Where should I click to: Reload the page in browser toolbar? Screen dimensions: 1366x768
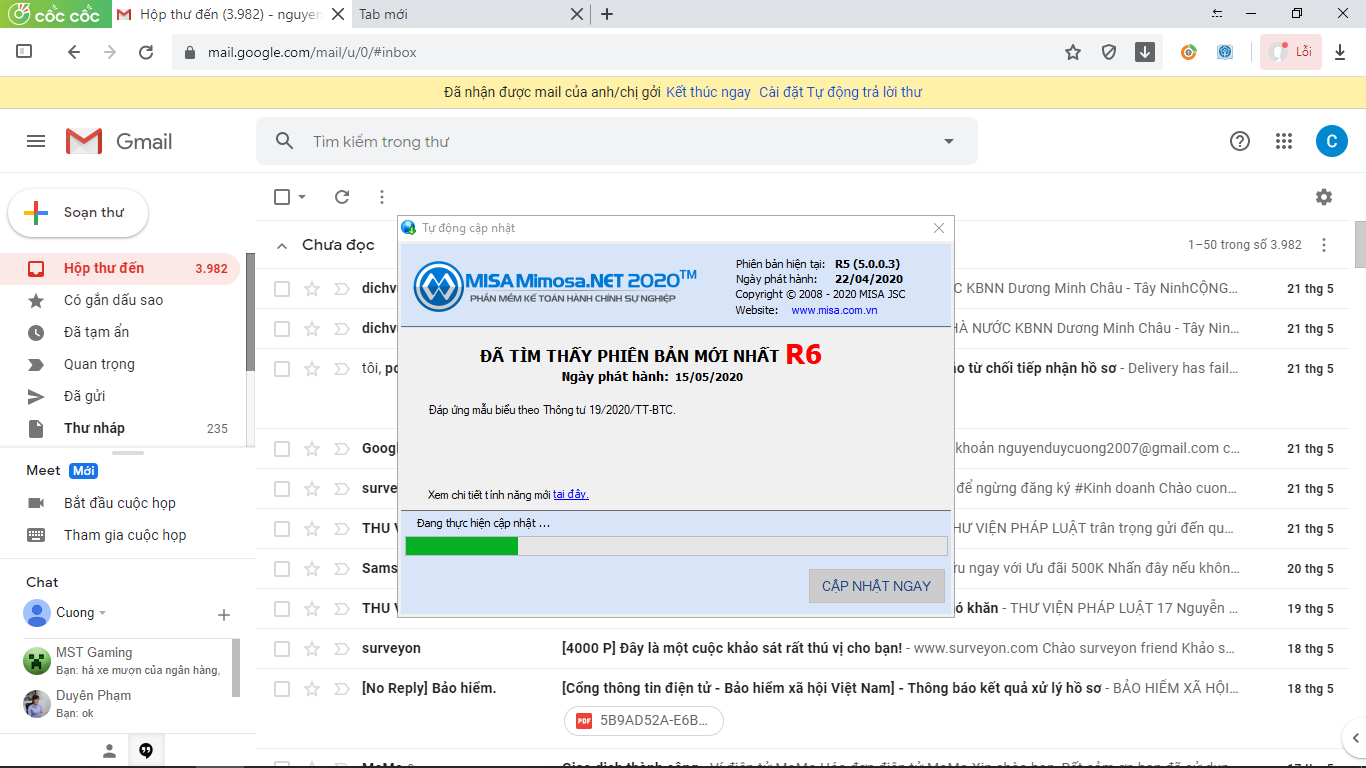[x=146, y=52]
